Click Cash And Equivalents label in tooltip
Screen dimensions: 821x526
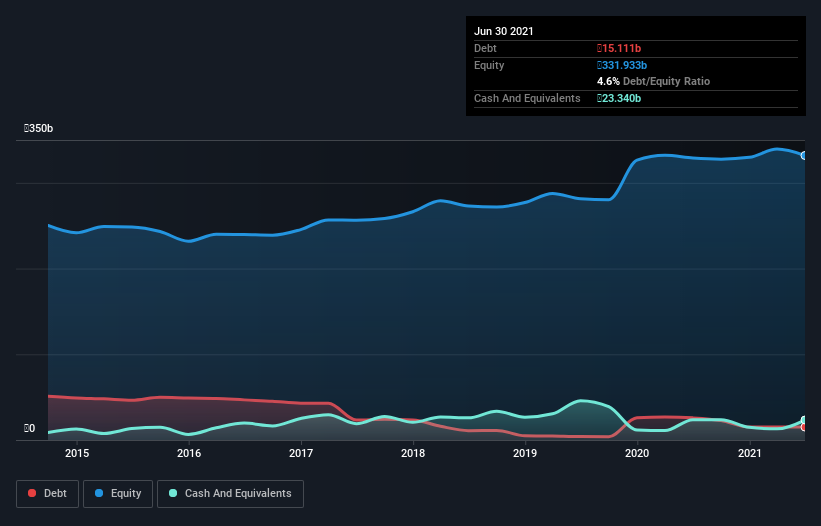527,98
